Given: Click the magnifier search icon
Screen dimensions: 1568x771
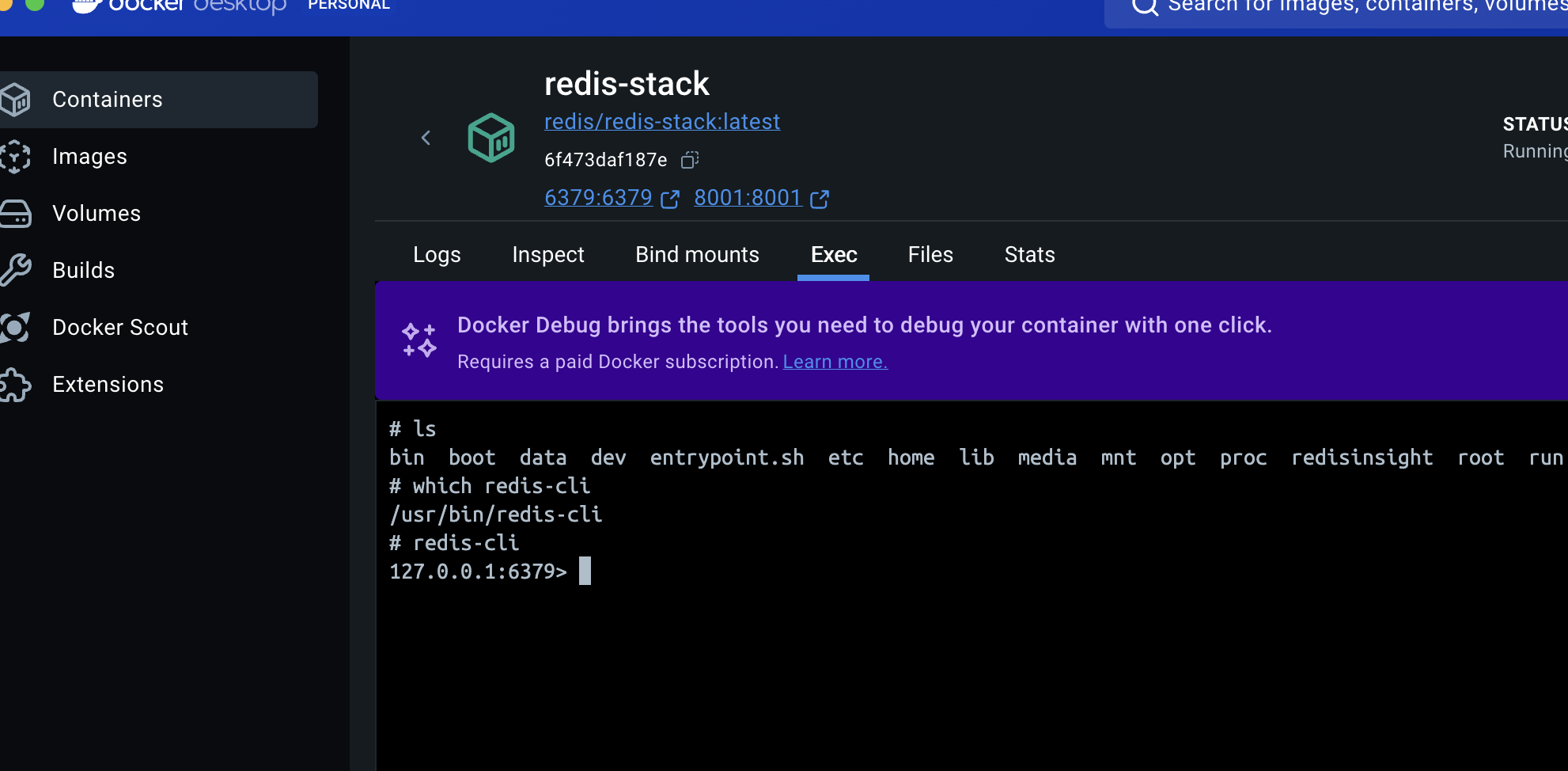Looking at the screenshot, I should click(x=1145, y=6).
